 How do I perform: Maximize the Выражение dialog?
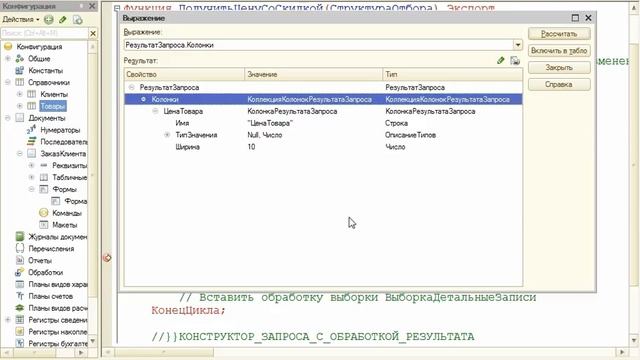[x=575, y=18]
